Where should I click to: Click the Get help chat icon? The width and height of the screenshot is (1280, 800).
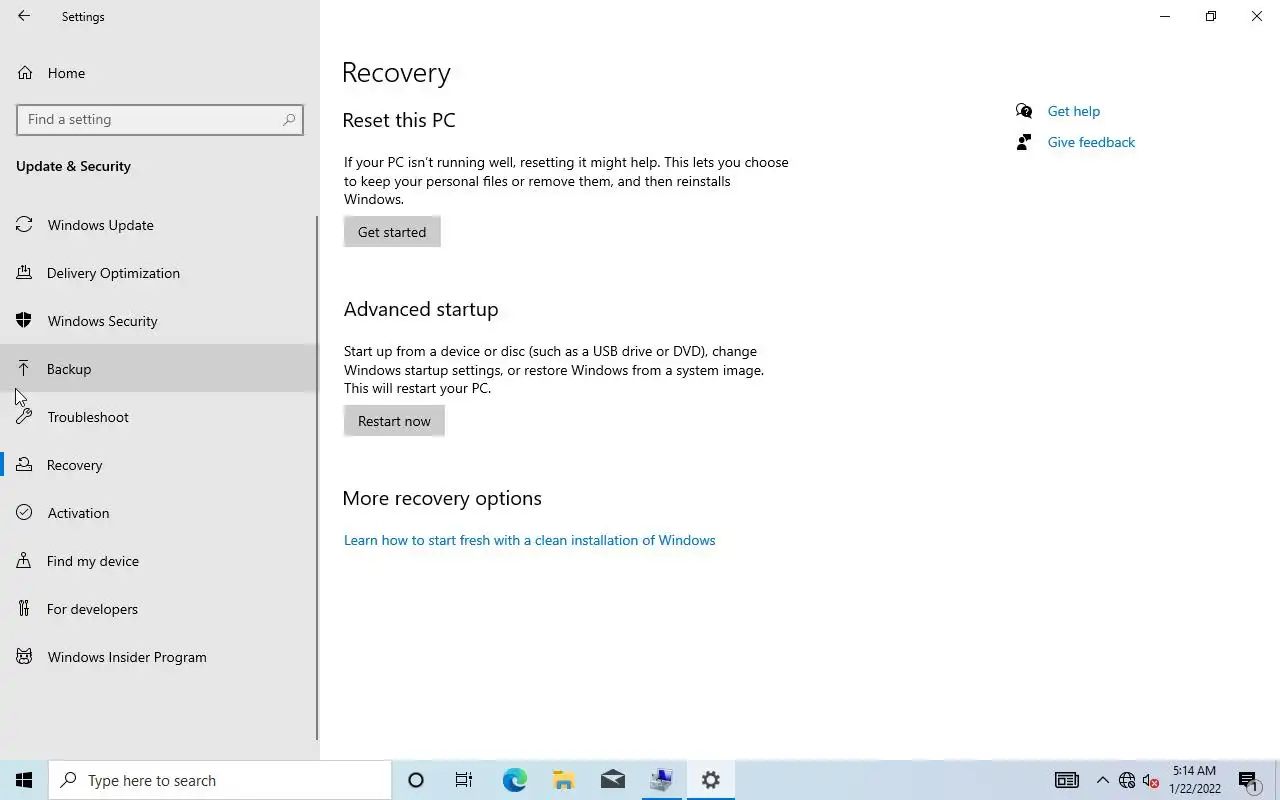(x=1024, y=111)
